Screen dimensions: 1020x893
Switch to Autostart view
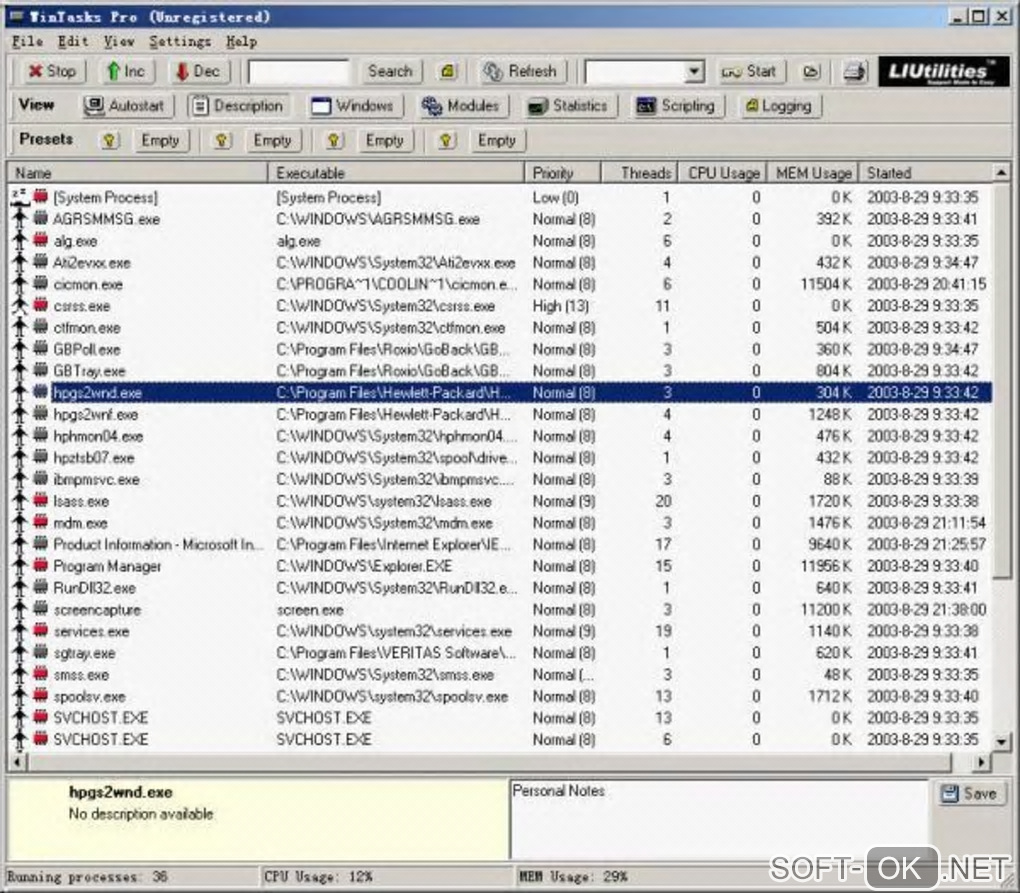click(x=128, y=106)
